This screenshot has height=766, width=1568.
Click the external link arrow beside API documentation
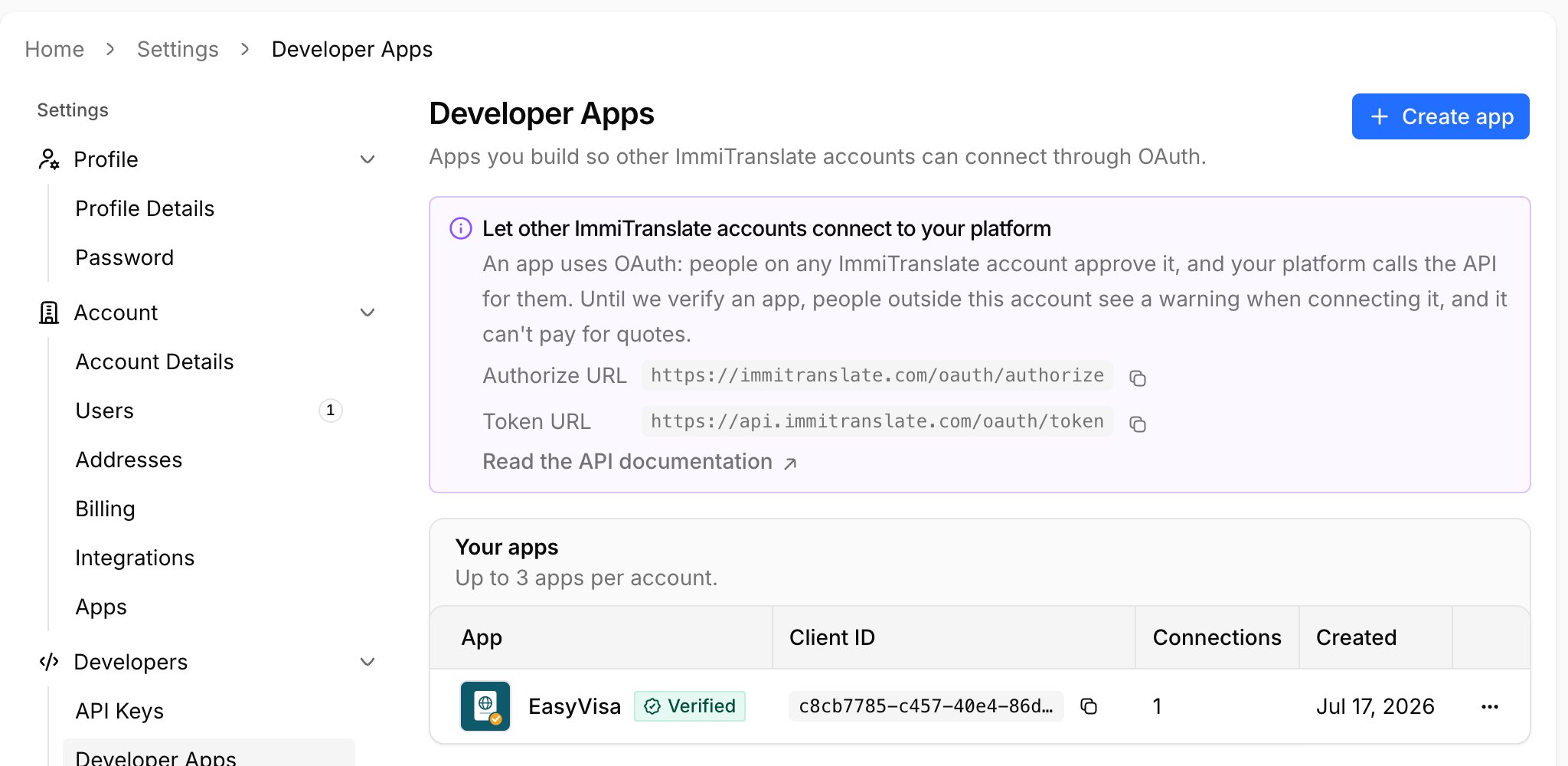coord(790,463)
